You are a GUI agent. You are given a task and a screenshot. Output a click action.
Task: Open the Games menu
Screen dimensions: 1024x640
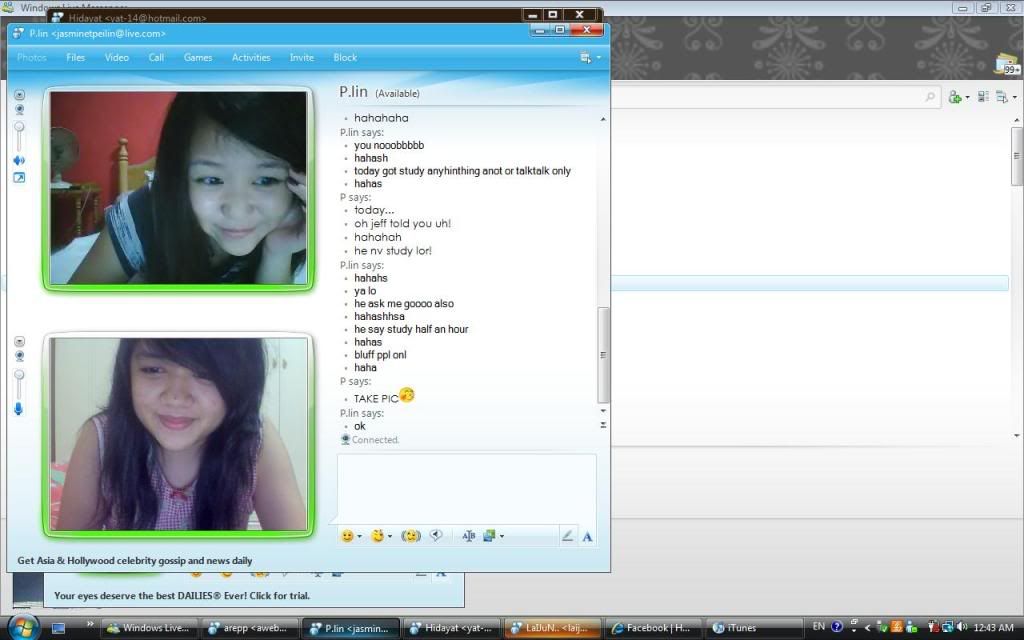point(198,58)
